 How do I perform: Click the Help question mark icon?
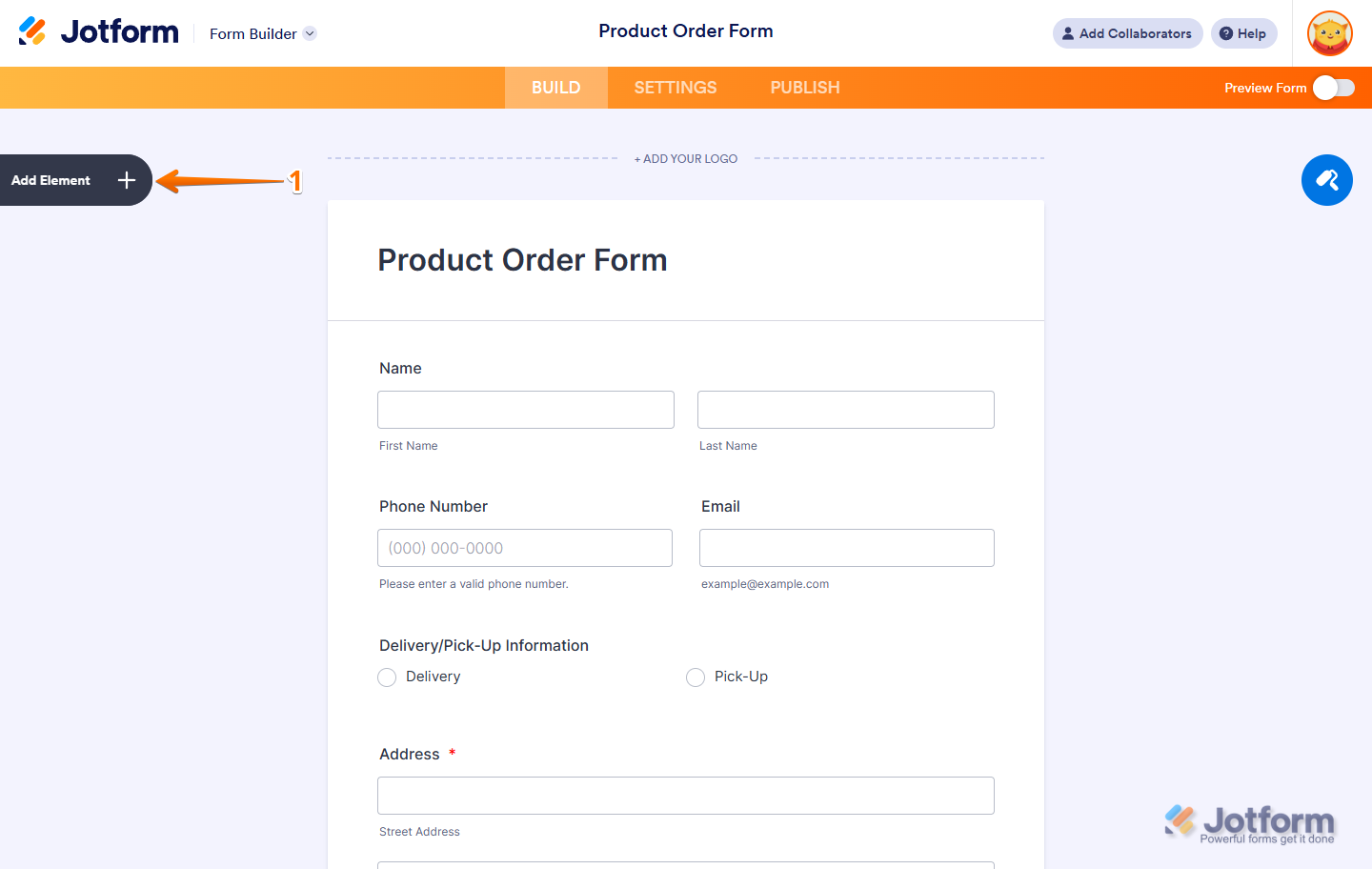click(1226, 33)
